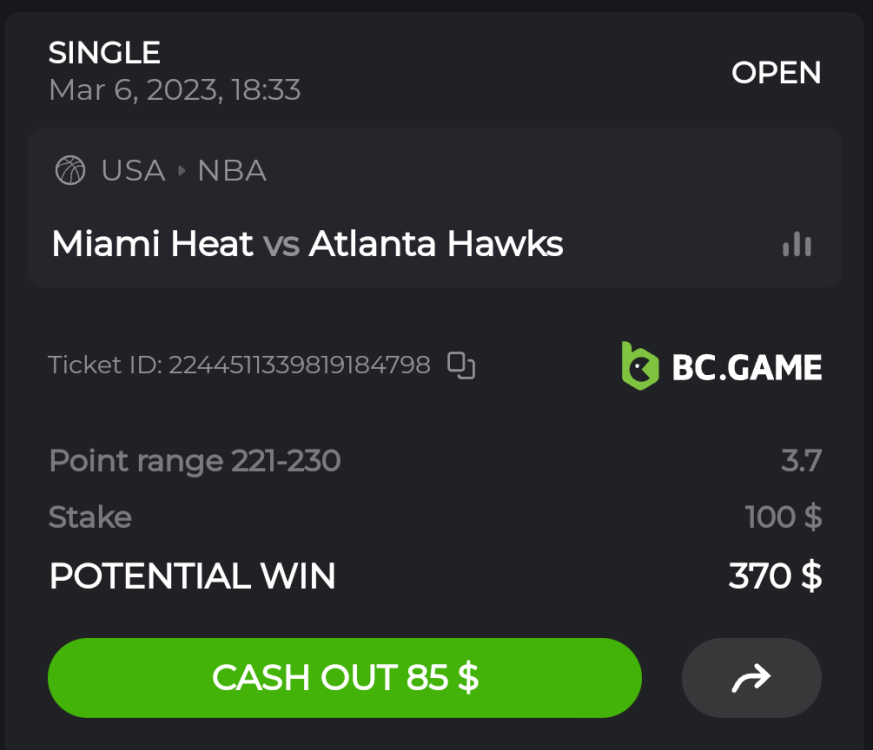Image resolution: width=873 pixels, height=750 pixels.
Task: Click the 370 $ potential win amount
Action: click(x=775, y=576)
